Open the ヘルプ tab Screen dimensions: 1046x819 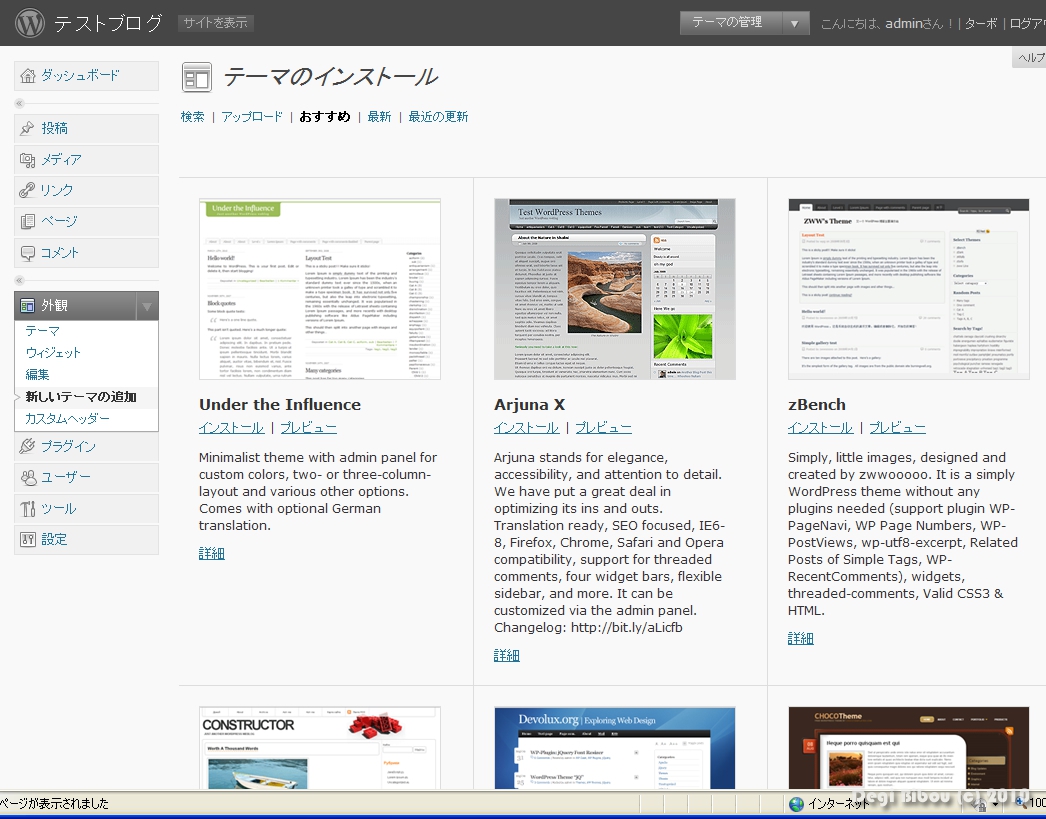[x=1029, y=57]
